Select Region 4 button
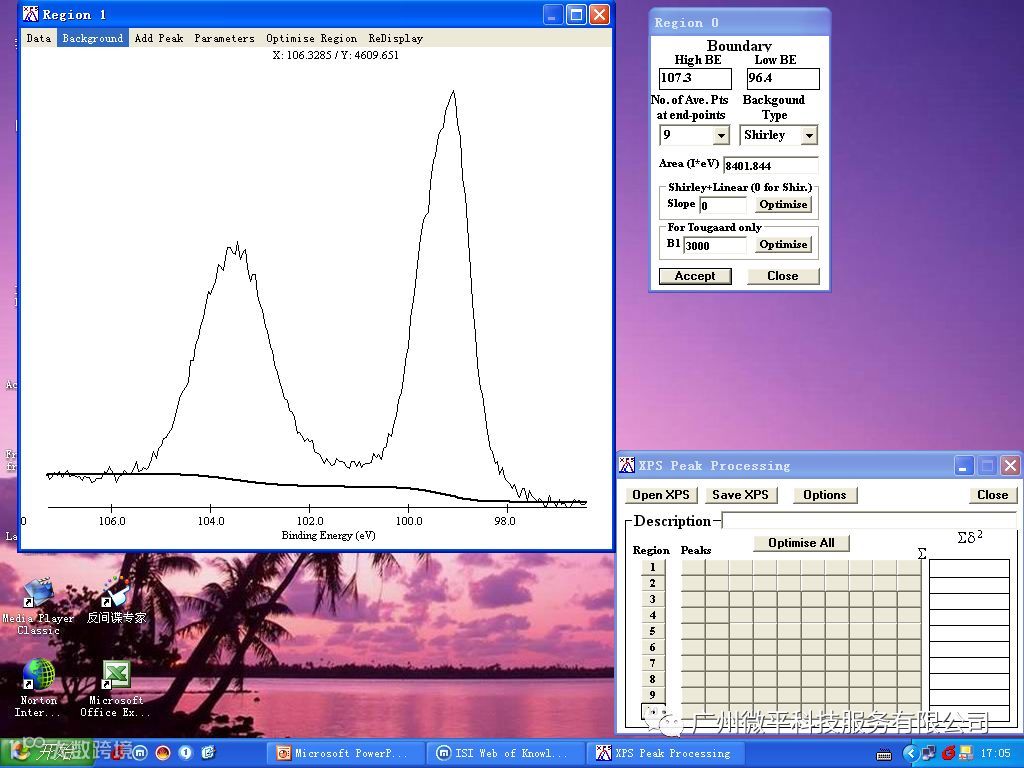The width and height of the screenshot is (1024, 768). click(652, 615)
